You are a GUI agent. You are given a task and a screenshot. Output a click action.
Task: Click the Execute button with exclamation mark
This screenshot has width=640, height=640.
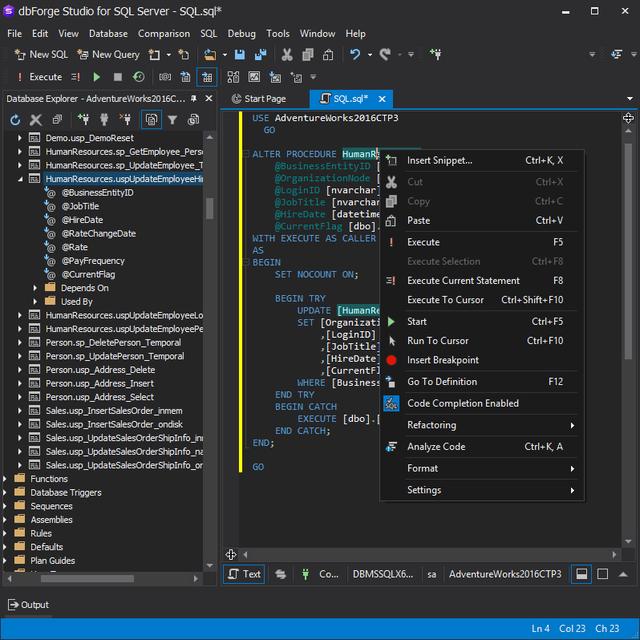[x=39, y=77]
